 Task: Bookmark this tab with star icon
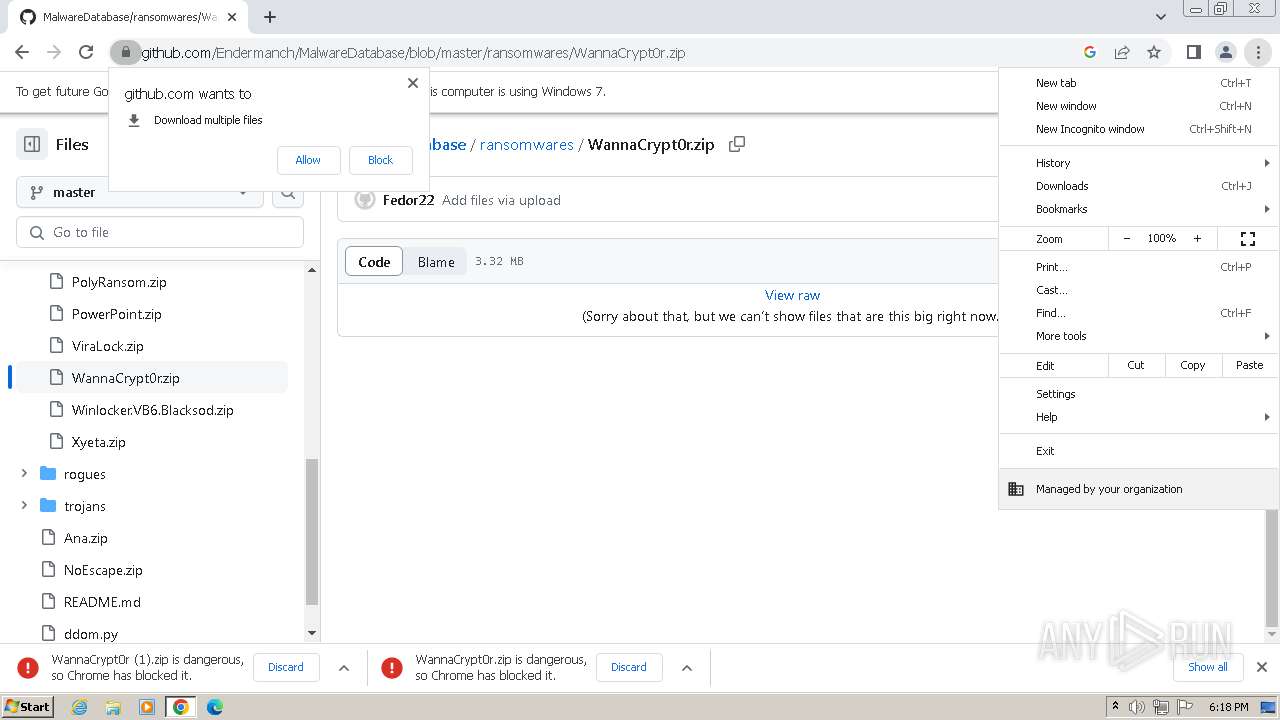coord(1154,52)
